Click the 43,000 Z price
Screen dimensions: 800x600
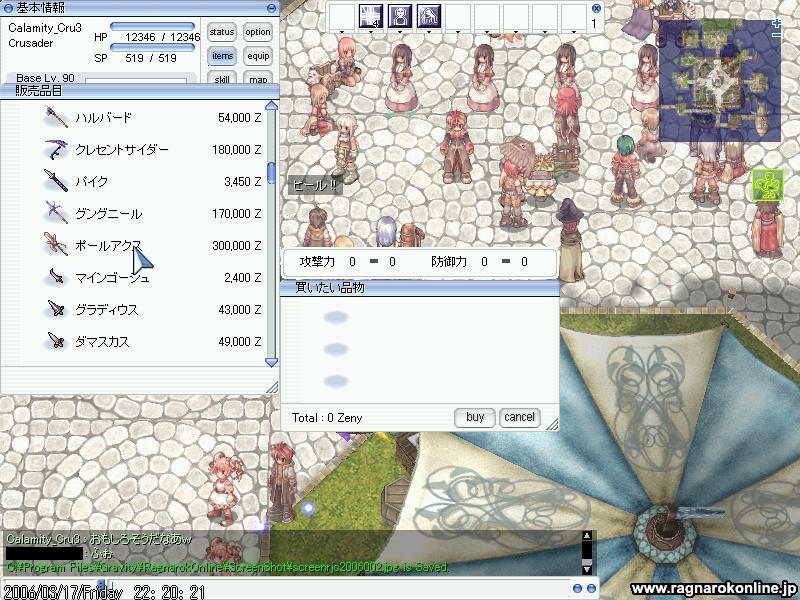(240, 310)
